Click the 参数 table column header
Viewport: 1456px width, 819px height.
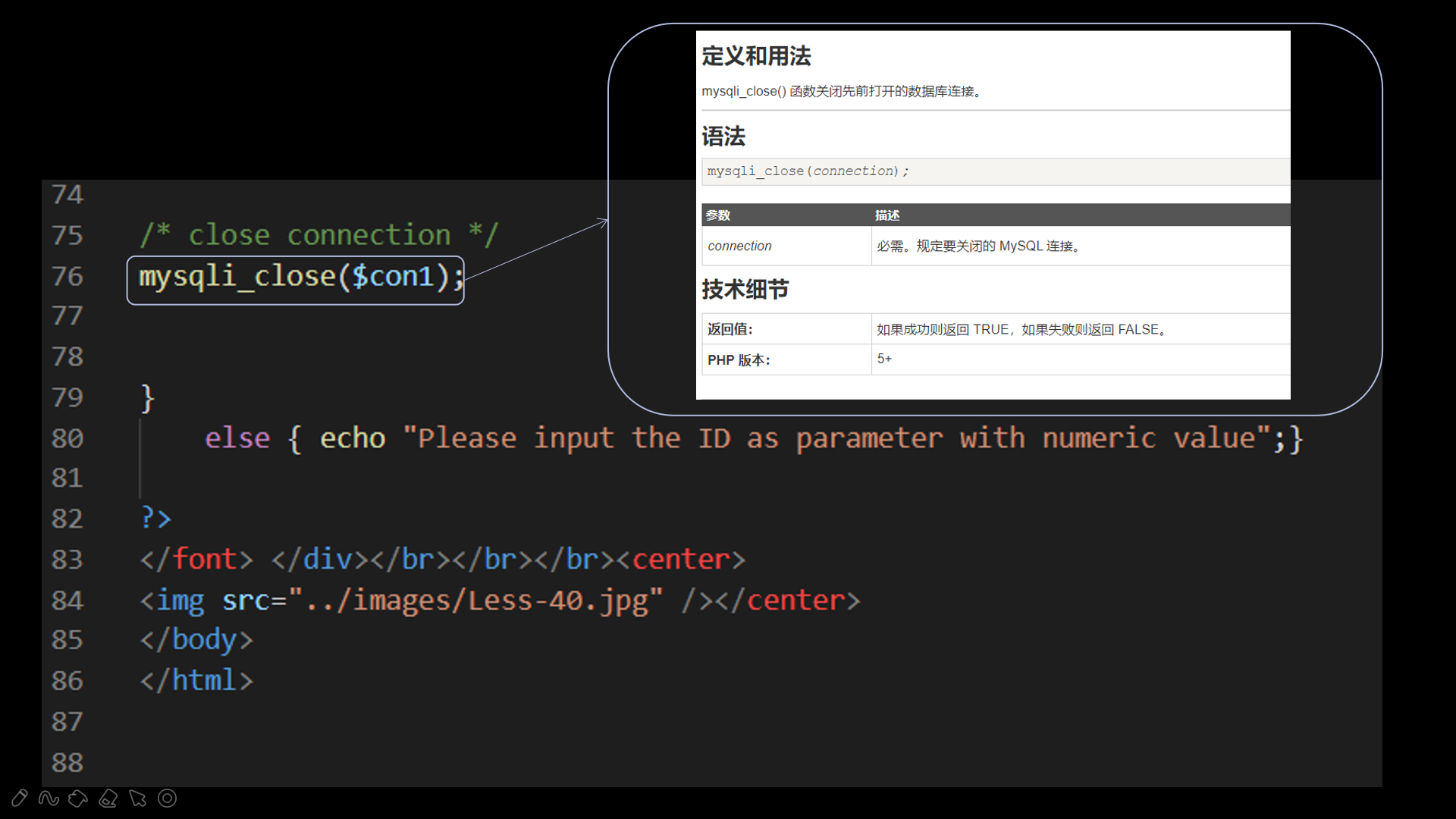pos(718,215)
